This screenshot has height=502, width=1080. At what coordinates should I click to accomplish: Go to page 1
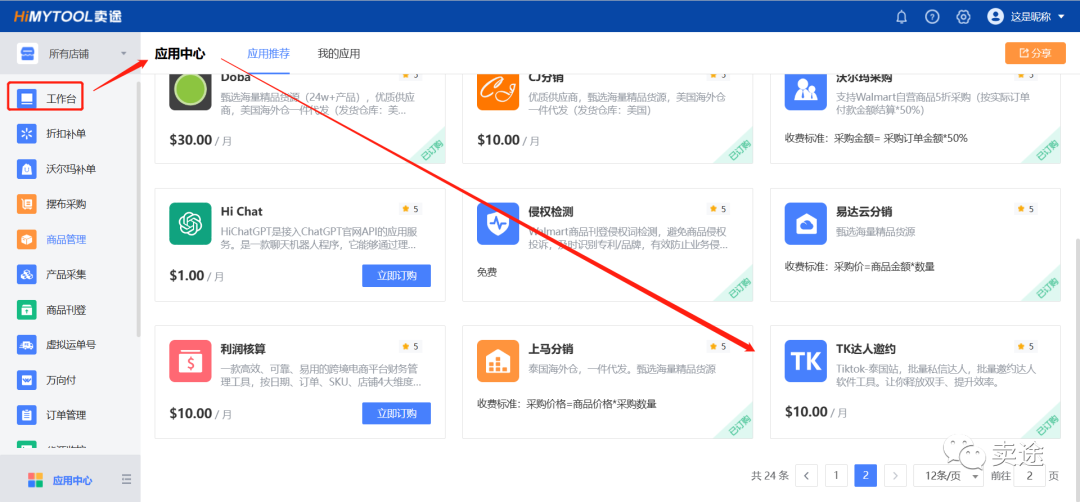point(836,475)
